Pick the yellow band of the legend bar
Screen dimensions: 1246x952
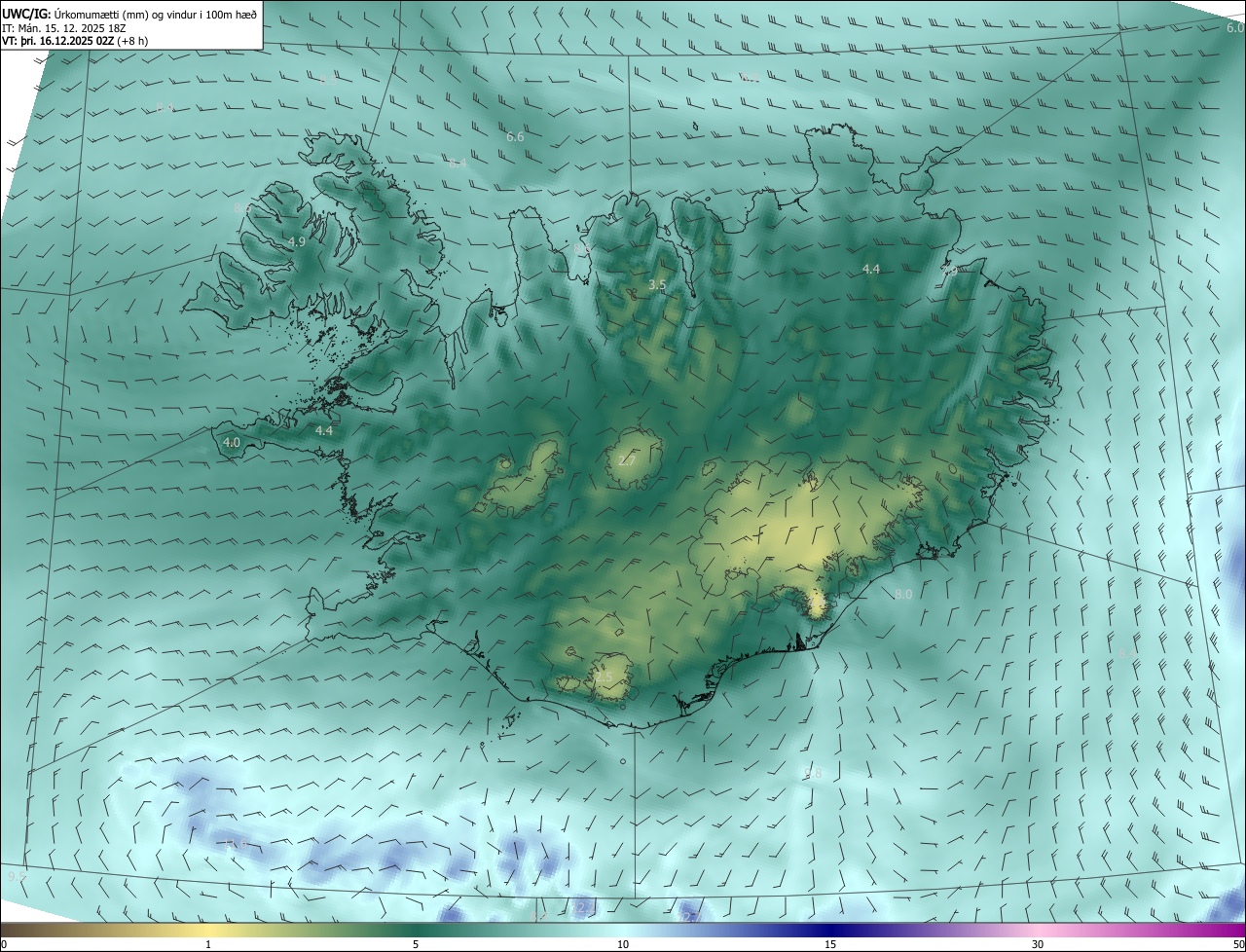pyautogui.click(x=208, y=930)
